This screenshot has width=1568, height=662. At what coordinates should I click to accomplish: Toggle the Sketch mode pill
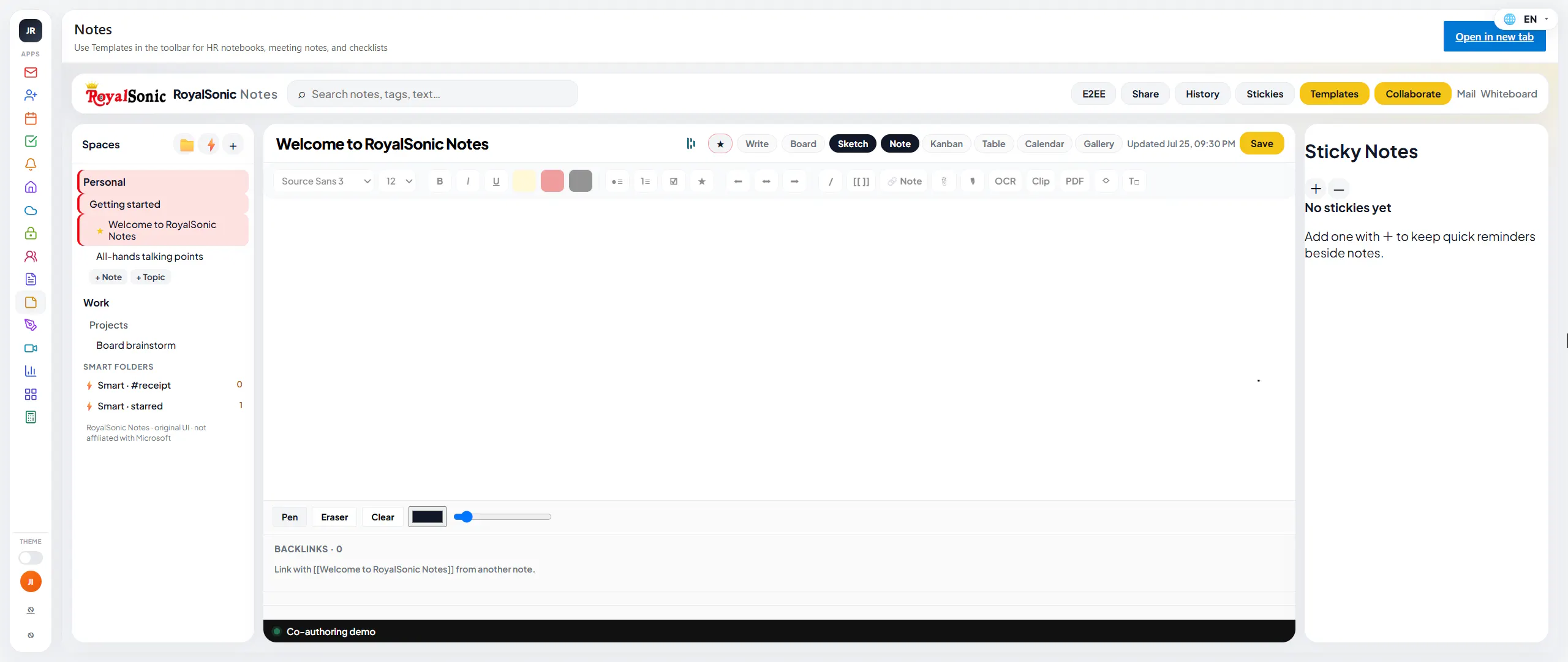(853, 144)
